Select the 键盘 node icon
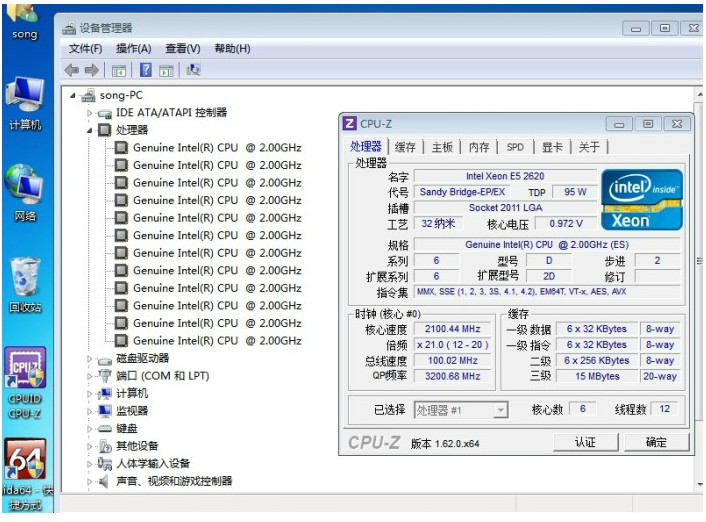Image resolution: width=706 pixels, height=522 pixels. (x=105, y=428)
